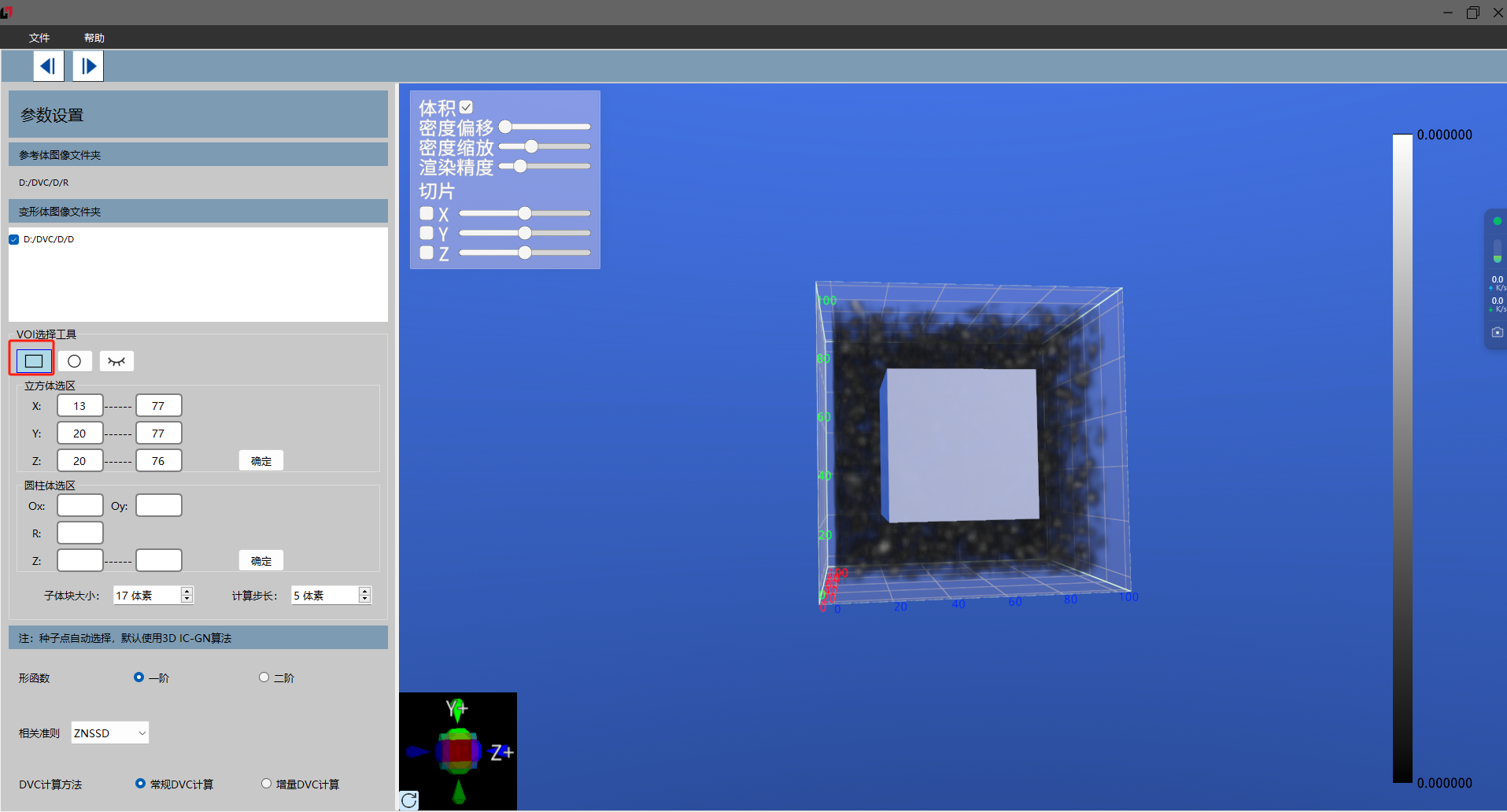Decrease the 计算步长 step size spinner

pyautogui.click(x=365, y=600)
